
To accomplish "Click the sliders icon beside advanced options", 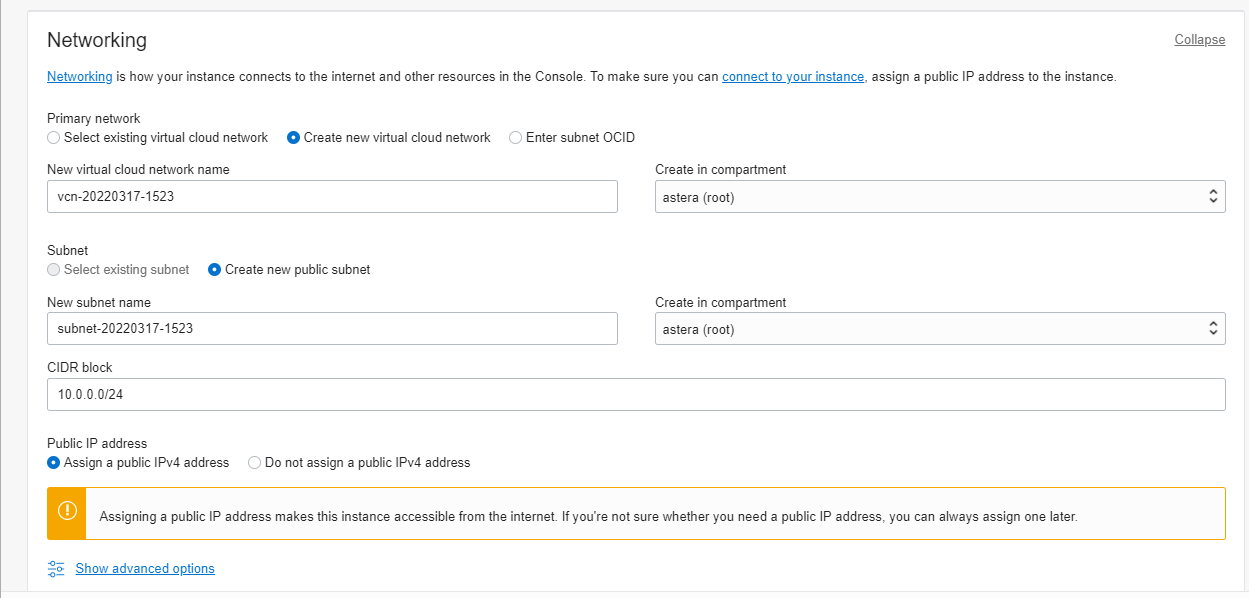I will tap(56, 569).
